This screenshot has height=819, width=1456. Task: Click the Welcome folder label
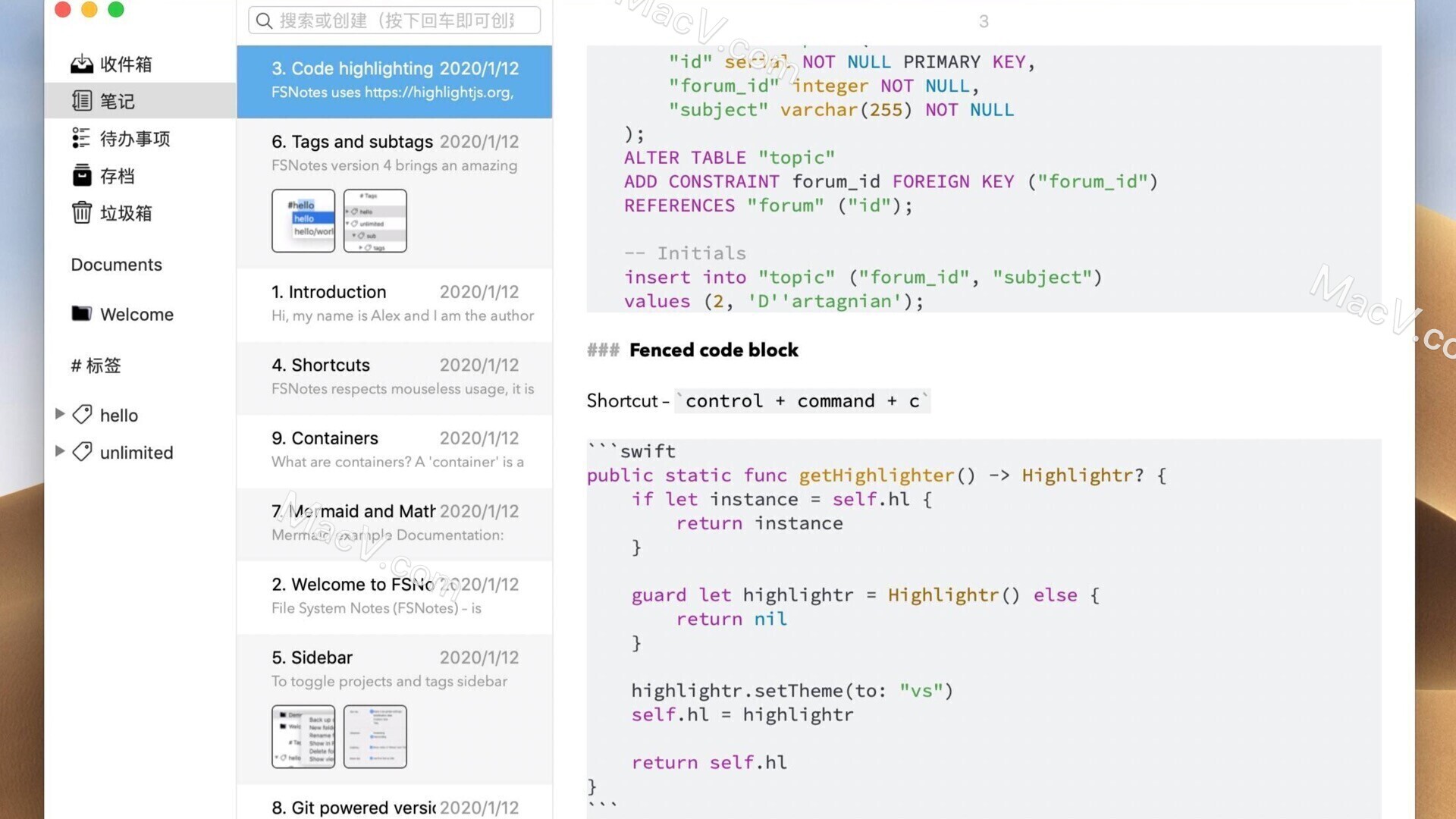[x=136, y=314]
